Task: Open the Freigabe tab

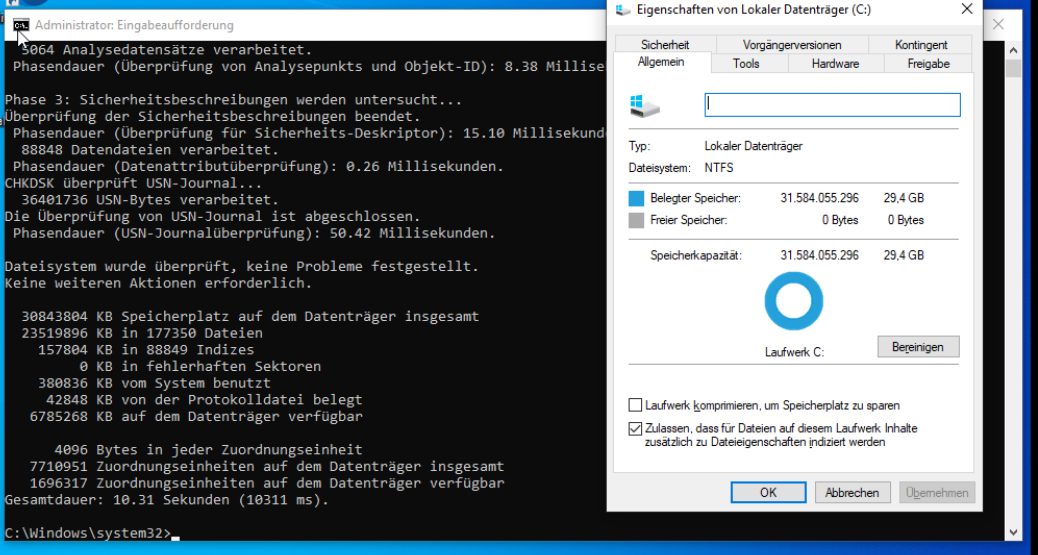Action: pos(928,64)
